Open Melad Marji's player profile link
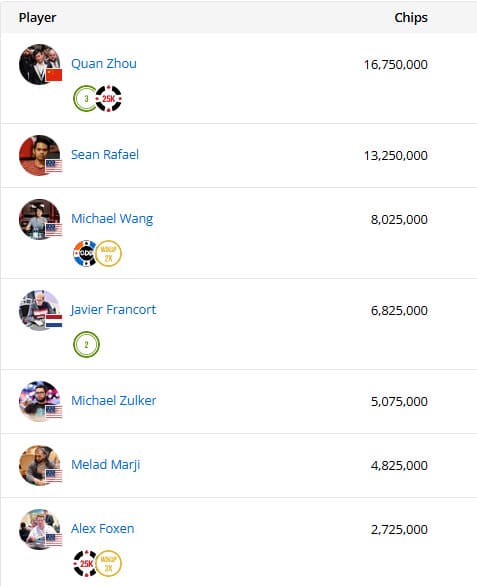Viewport: 477px width, 586px height. click(106, 465)
